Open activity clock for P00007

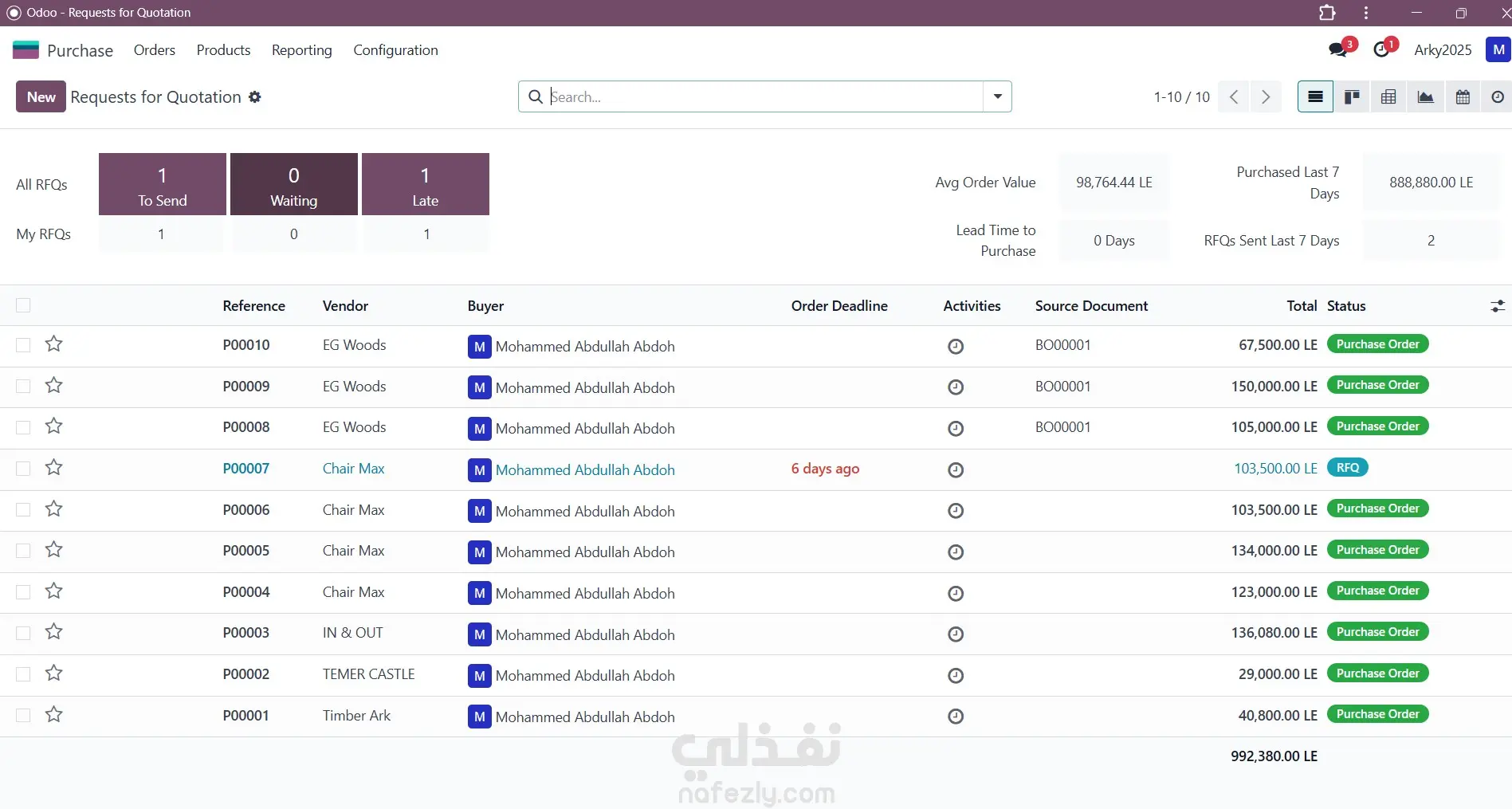956,470
